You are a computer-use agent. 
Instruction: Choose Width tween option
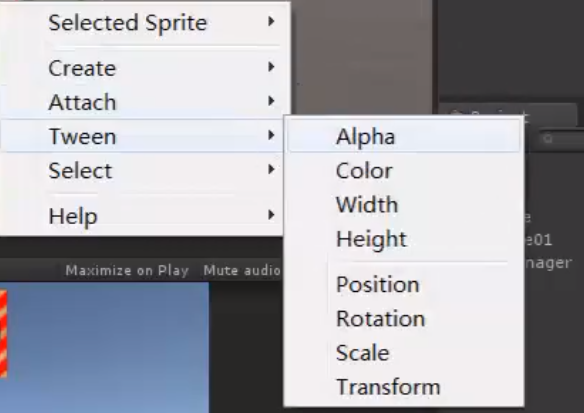pos(404,204)
